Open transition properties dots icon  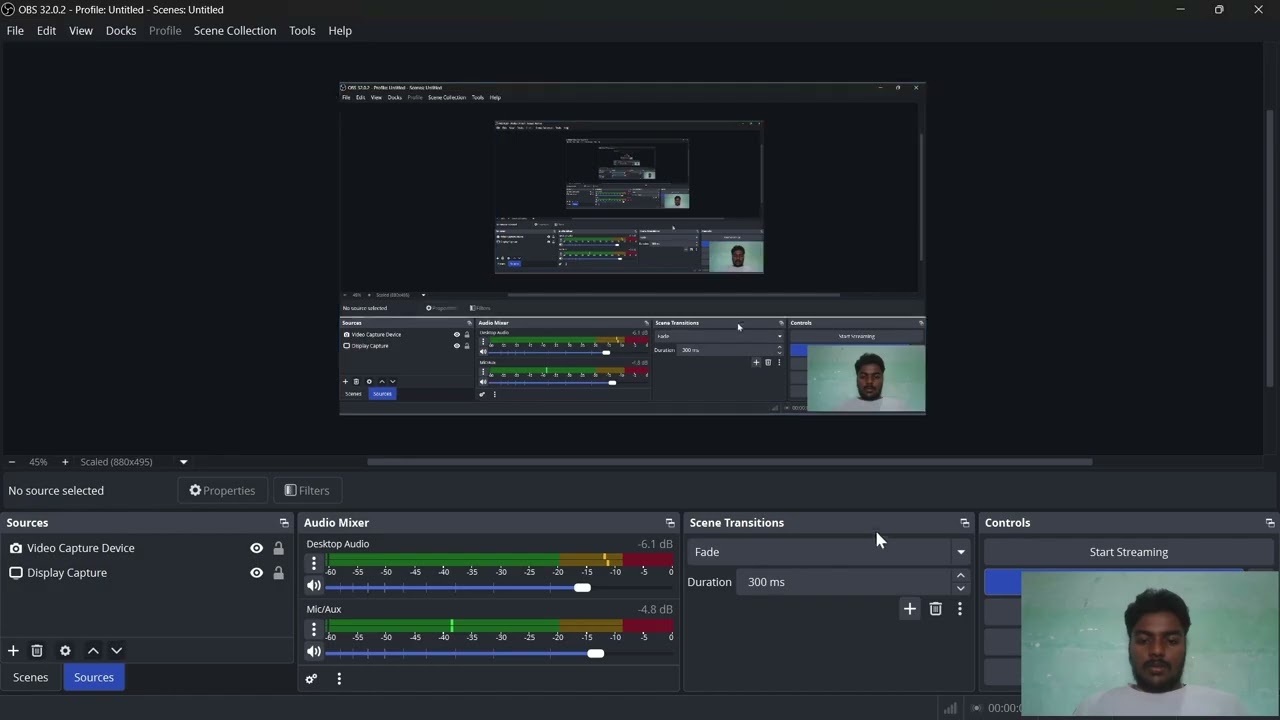coord(960,609)
